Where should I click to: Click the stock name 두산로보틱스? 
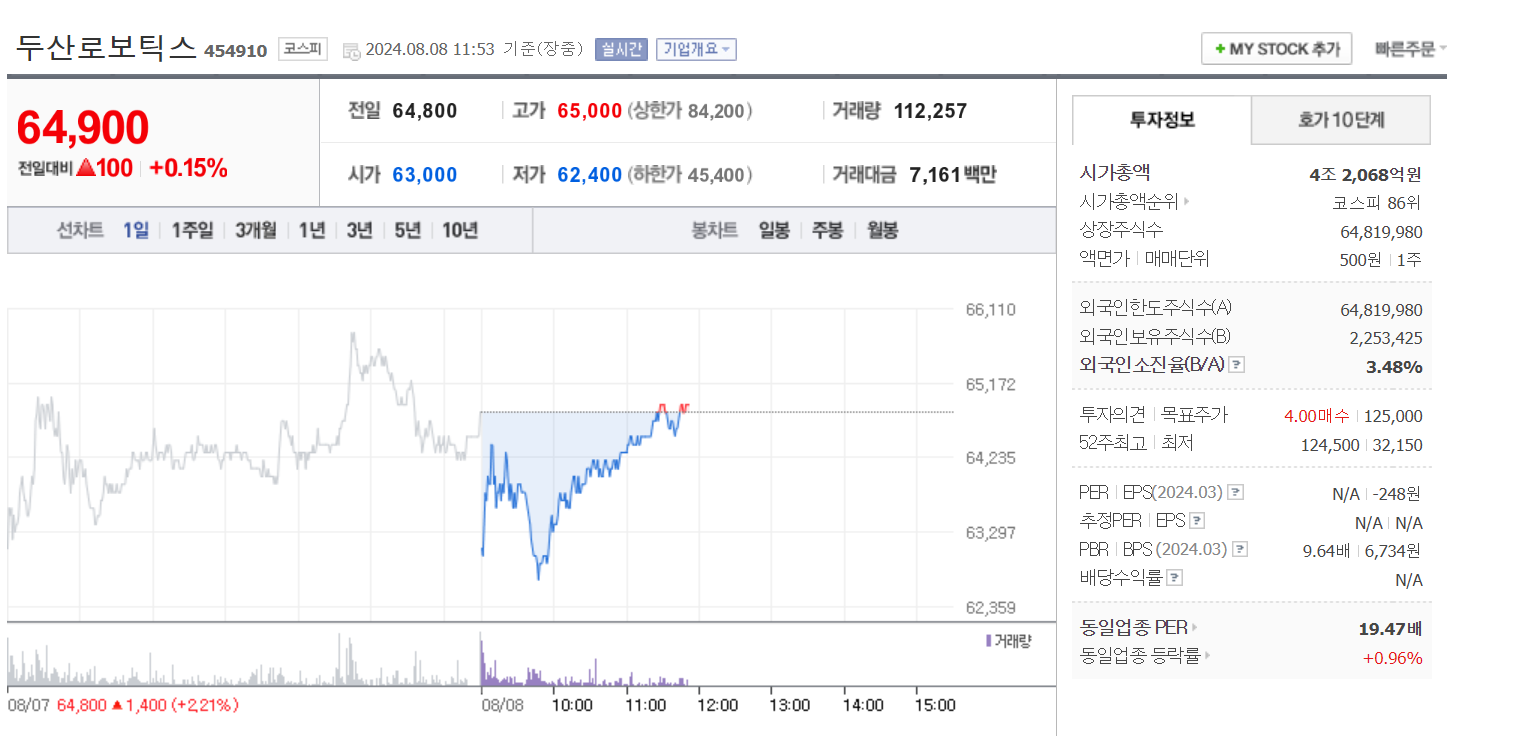(x=106, y=47)
